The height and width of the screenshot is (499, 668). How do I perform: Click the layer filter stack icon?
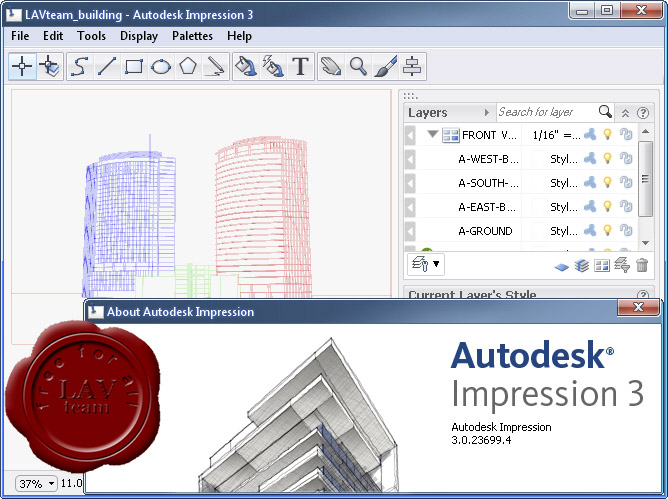(622, 265)
